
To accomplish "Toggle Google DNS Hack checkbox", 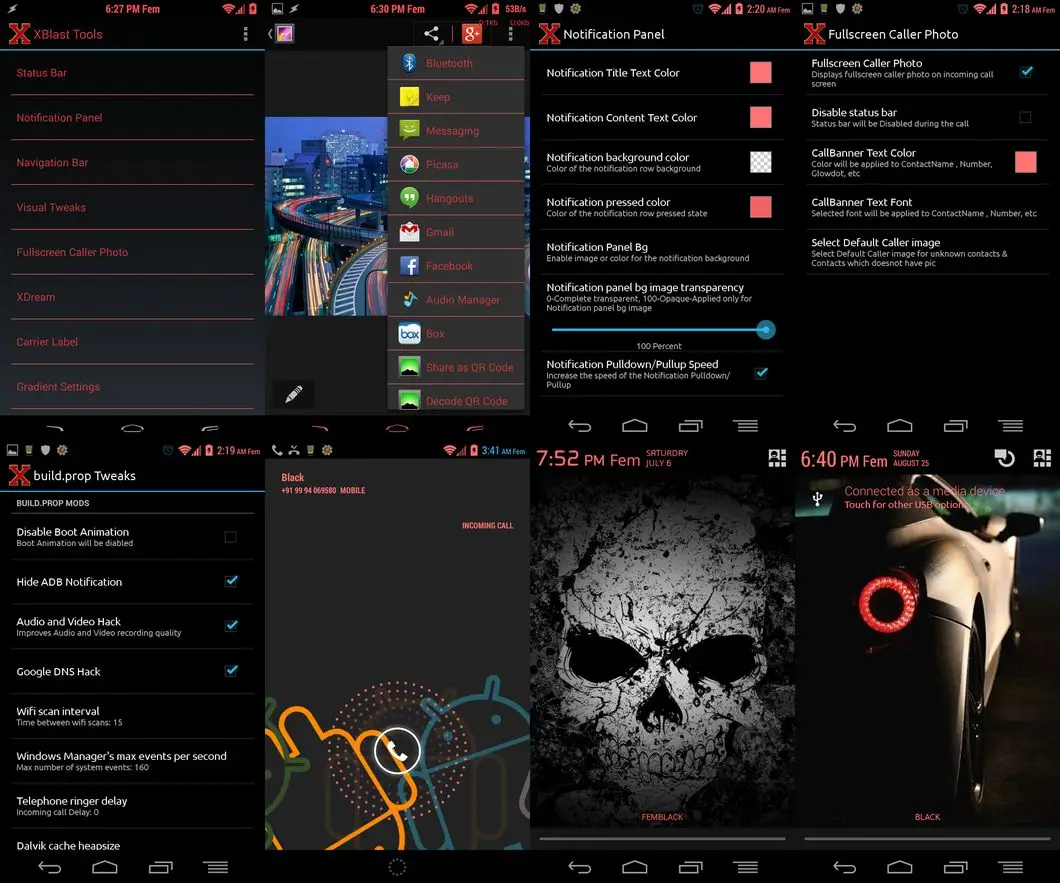I will click(231, 670).
